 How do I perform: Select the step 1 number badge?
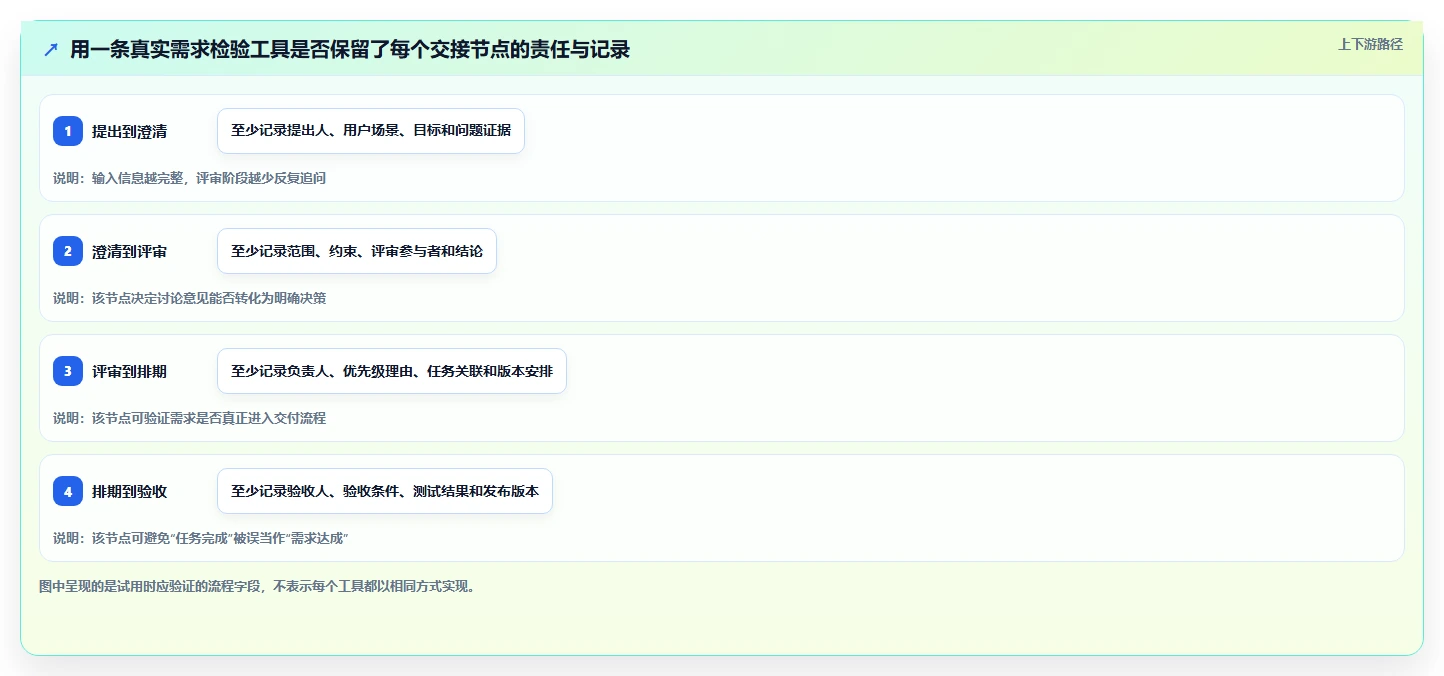tap(68, 131)
